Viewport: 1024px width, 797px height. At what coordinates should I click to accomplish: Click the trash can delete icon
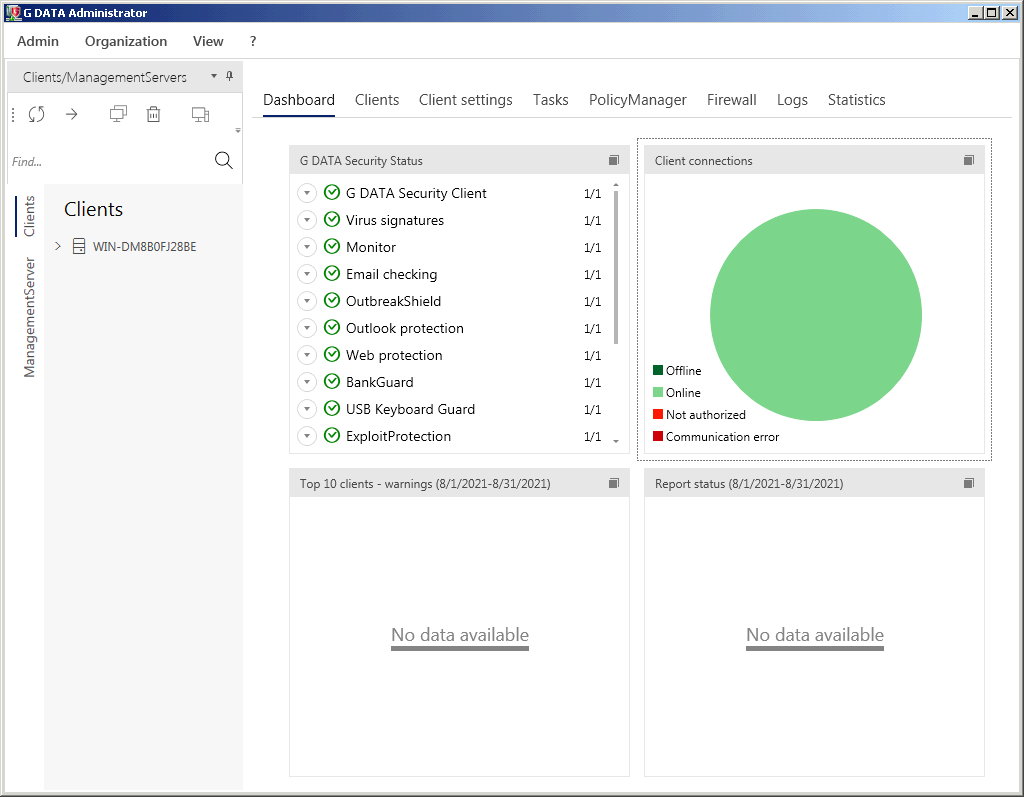153,114
